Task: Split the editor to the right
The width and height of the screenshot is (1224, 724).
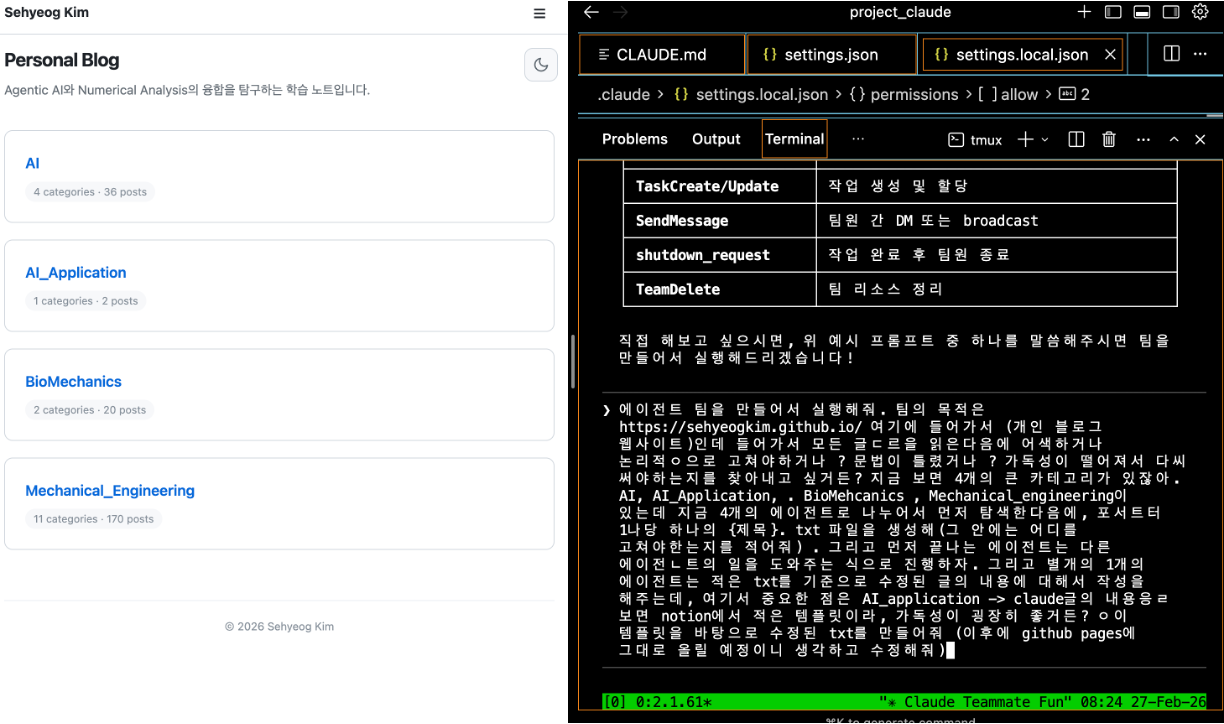Action: point(1171,54)
